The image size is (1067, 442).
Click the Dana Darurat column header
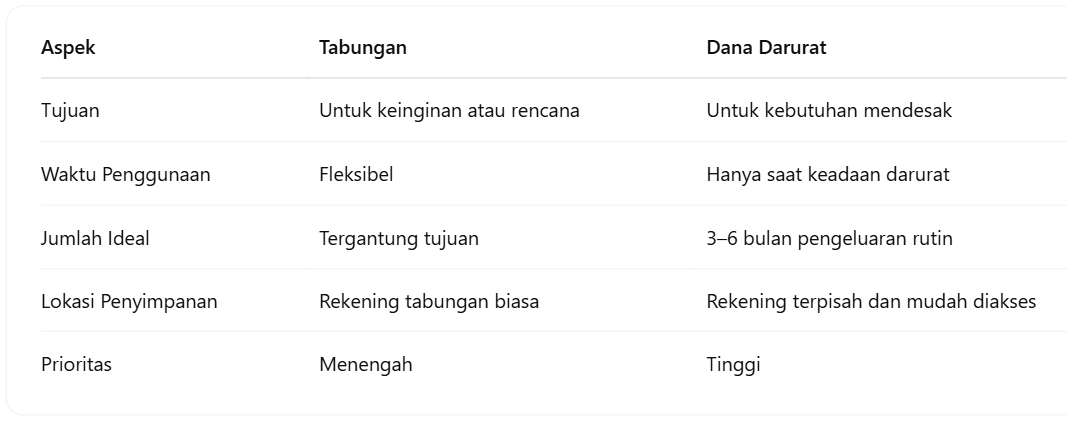tap(766, 48)
